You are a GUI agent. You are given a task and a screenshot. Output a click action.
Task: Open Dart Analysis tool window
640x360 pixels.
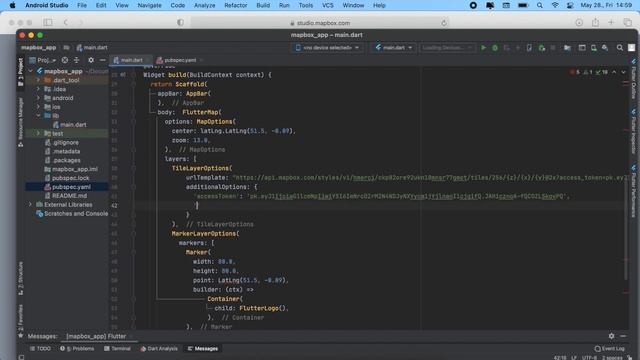point(159,349)
